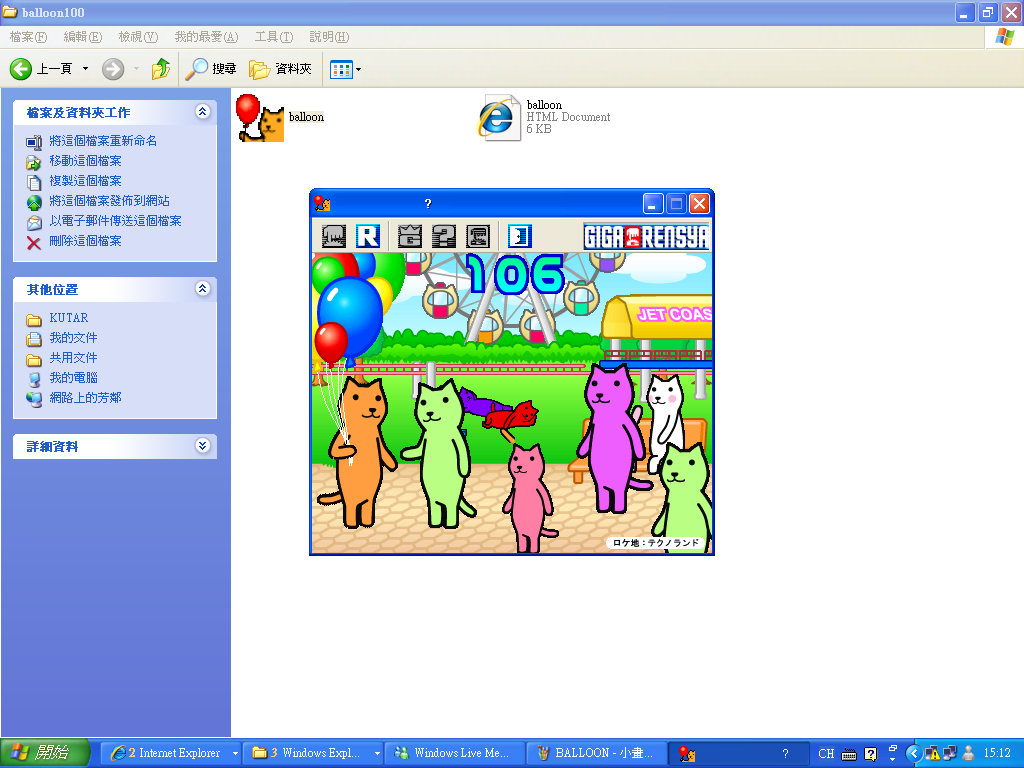Switch to BALLOON taskbar button

click(x=597, y=753)
